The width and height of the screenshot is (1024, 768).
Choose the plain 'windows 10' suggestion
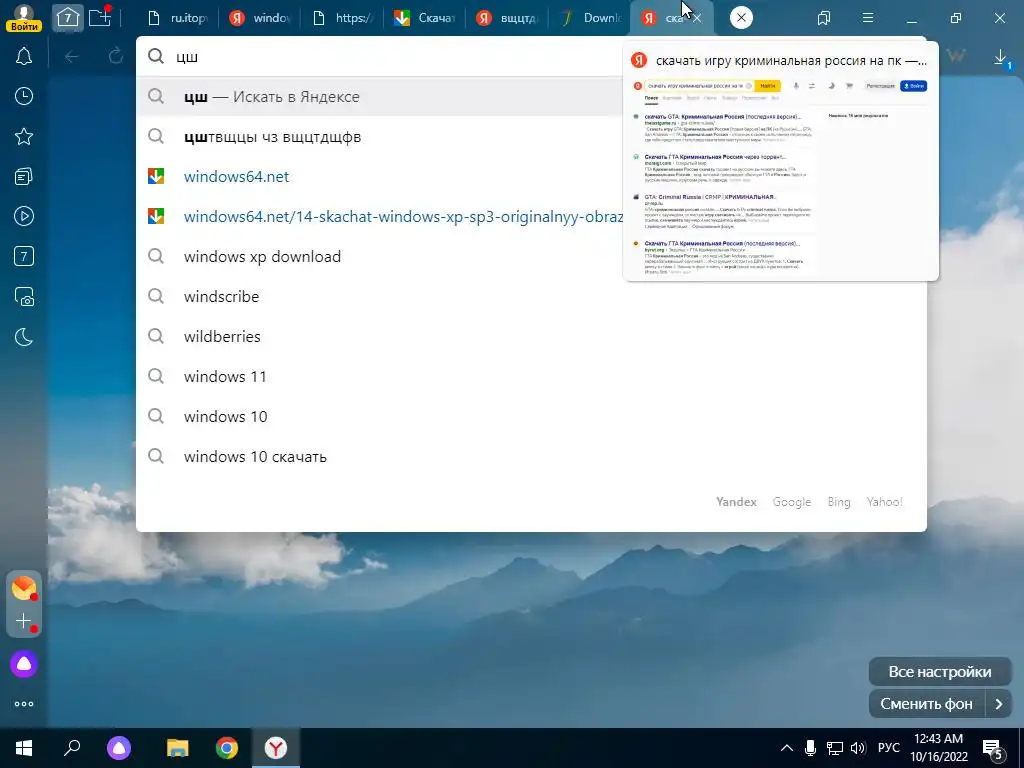(531, 417)
